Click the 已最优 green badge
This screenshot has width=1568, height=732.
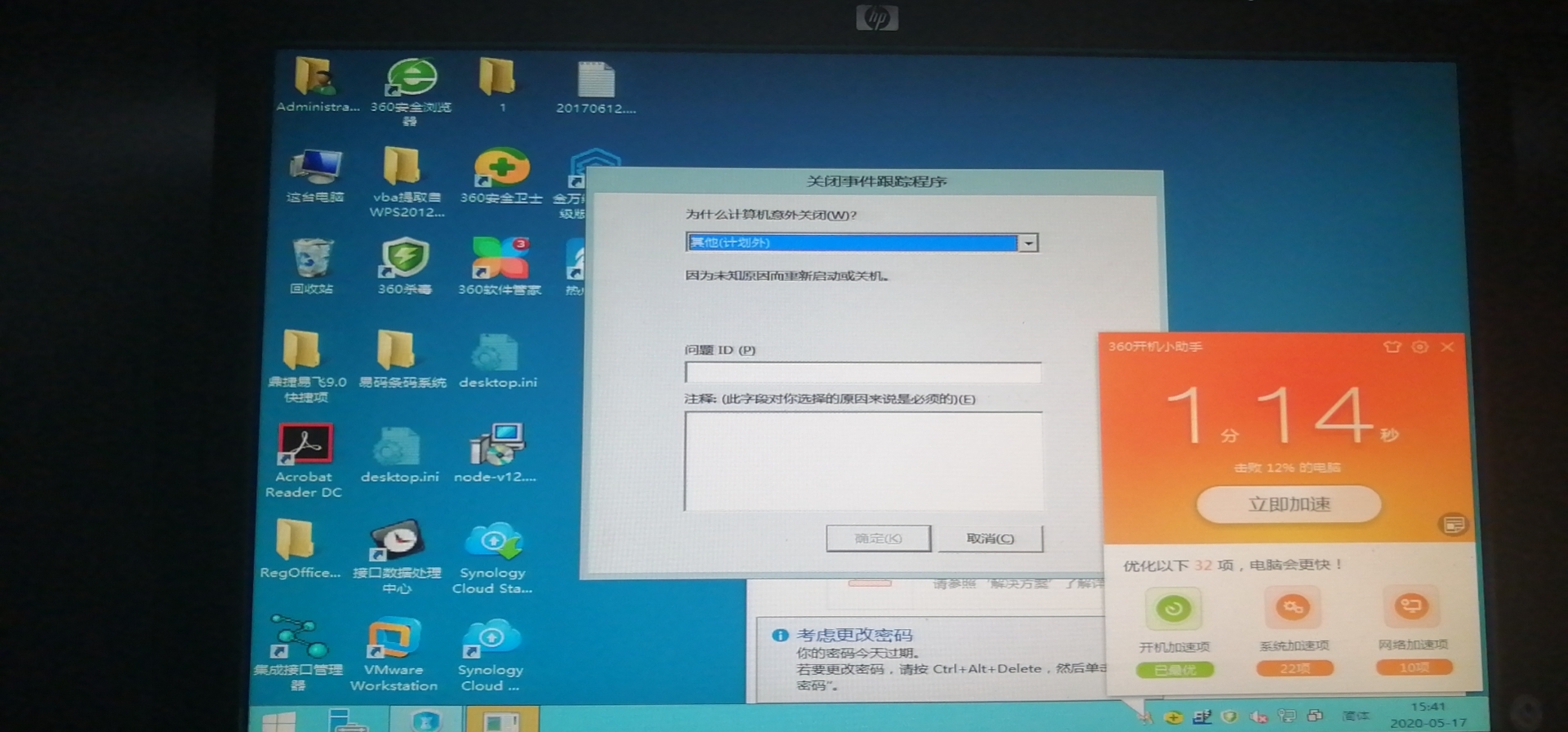click(1174, 670)
